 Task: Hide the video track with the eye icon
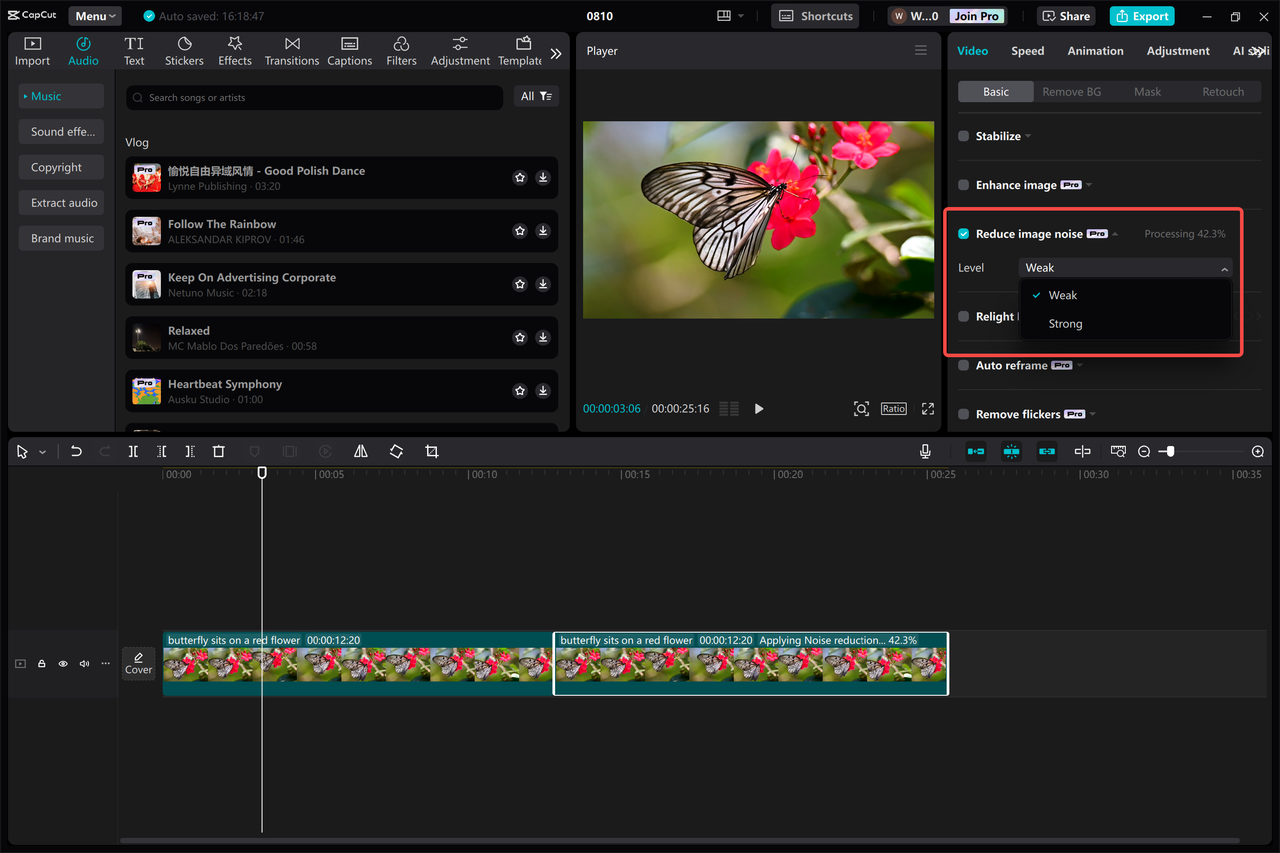(62, 663)
